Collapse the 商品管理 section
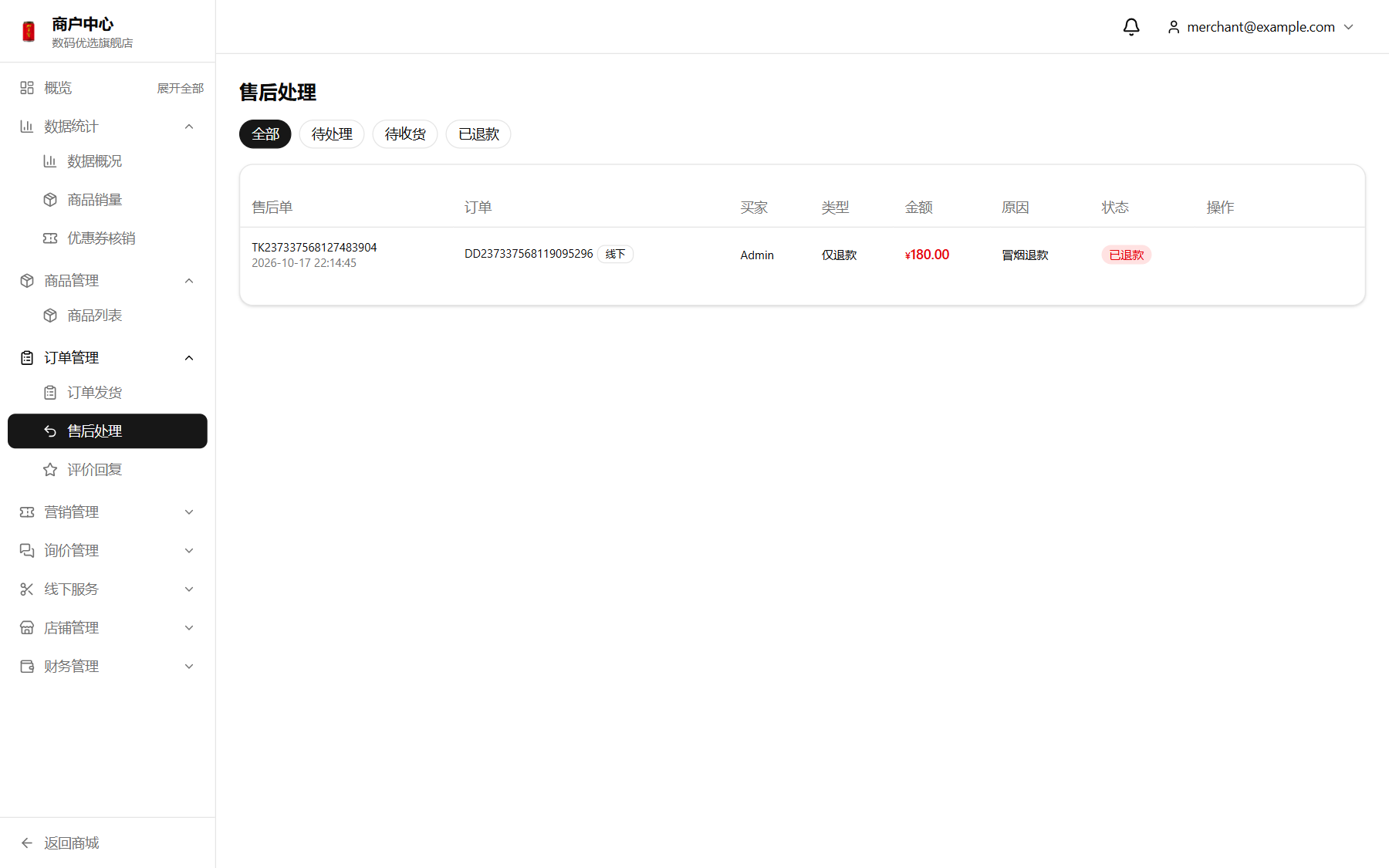The image size is (1389, 868). (189, 281)
